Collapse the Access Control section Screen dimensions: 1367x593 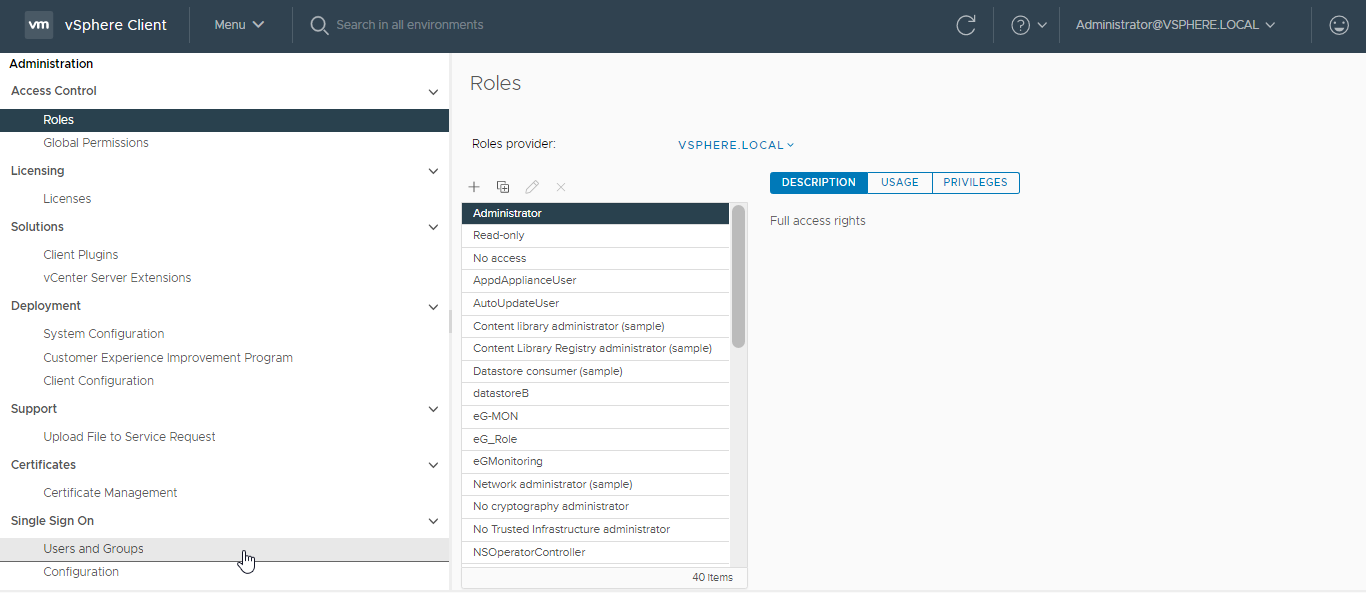pyautogui.click(x=433, y=91)
